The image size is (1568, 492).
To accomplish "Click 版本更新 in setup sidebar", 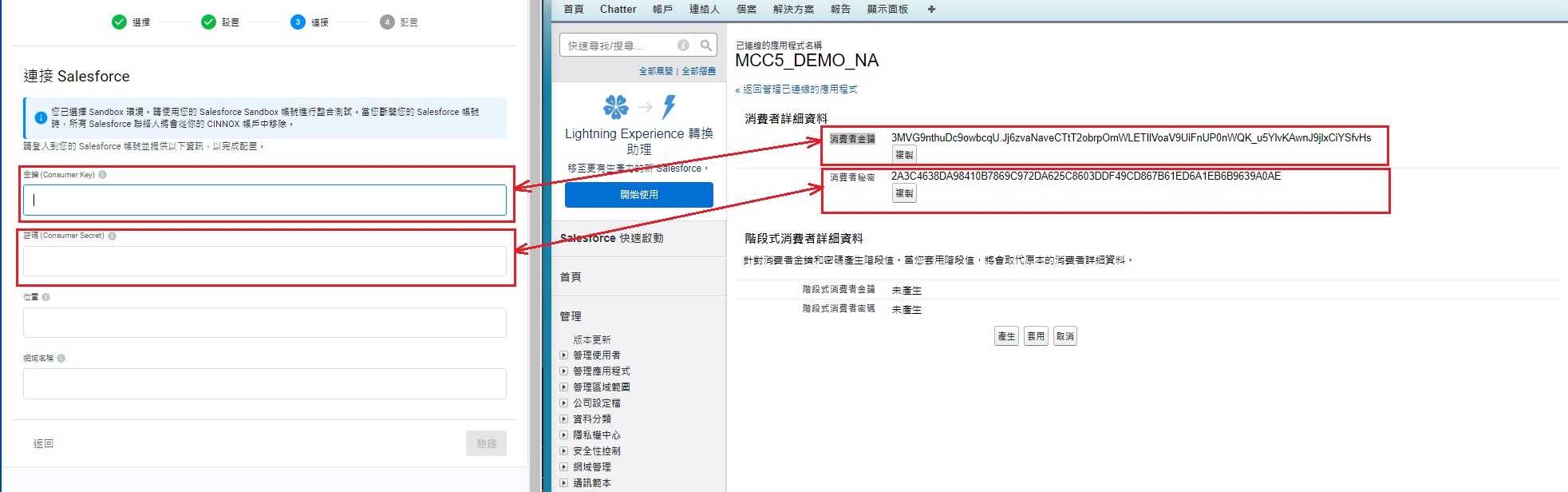I will pos(592,339).
